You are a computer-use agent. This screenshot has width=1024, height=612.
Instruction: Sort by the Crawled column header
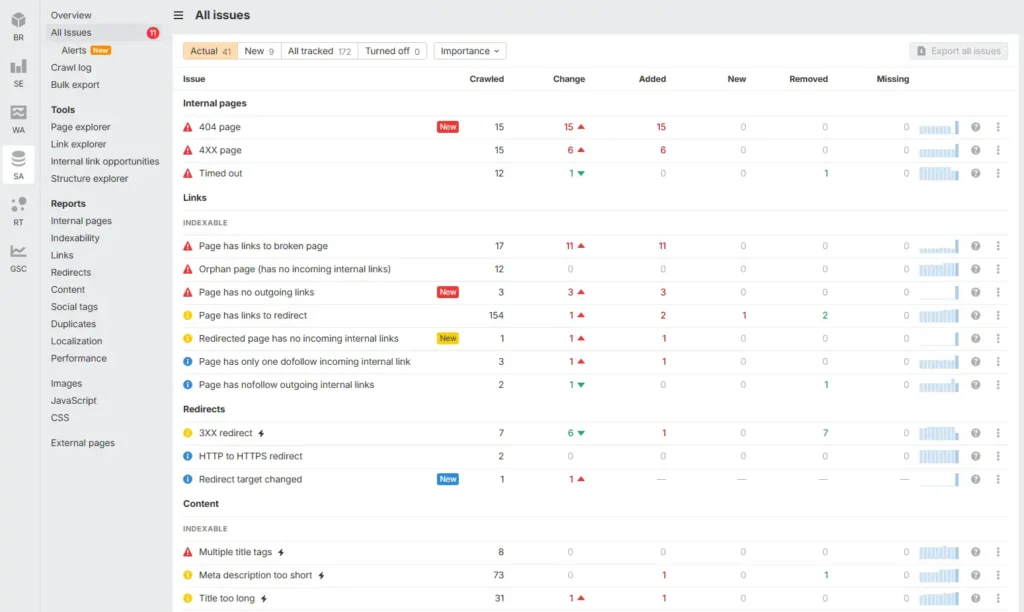pos(487,79)
